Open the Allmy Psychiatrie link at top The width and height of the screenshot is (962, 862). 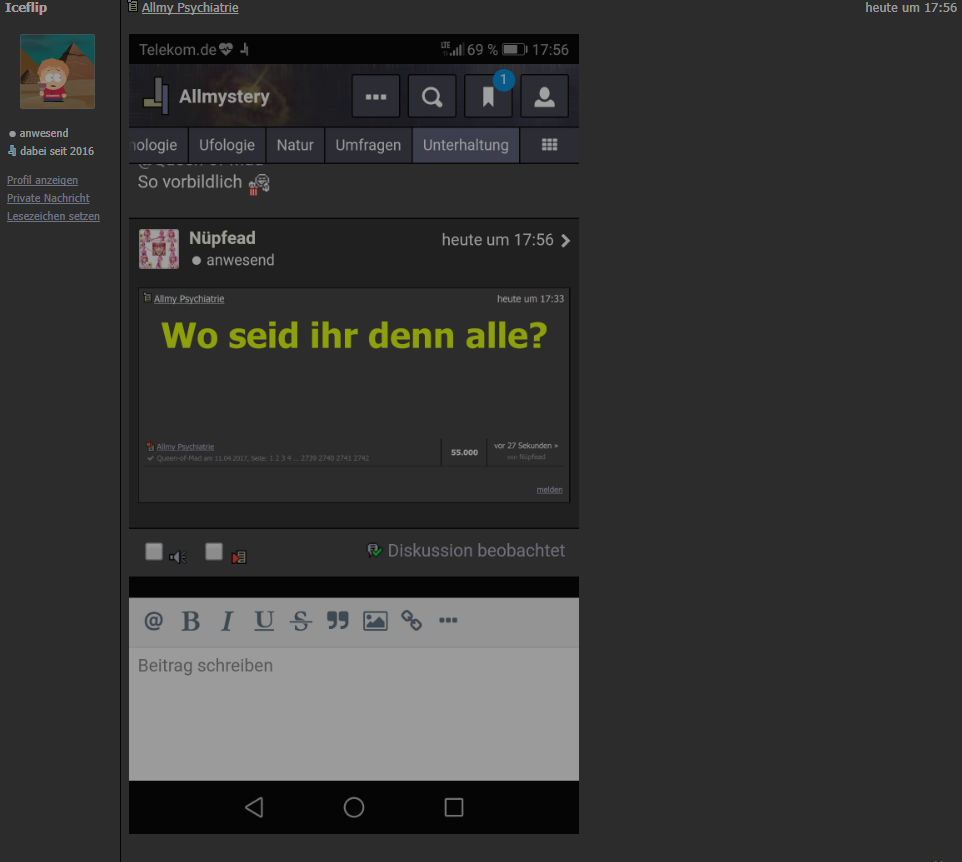coord(190,7)
